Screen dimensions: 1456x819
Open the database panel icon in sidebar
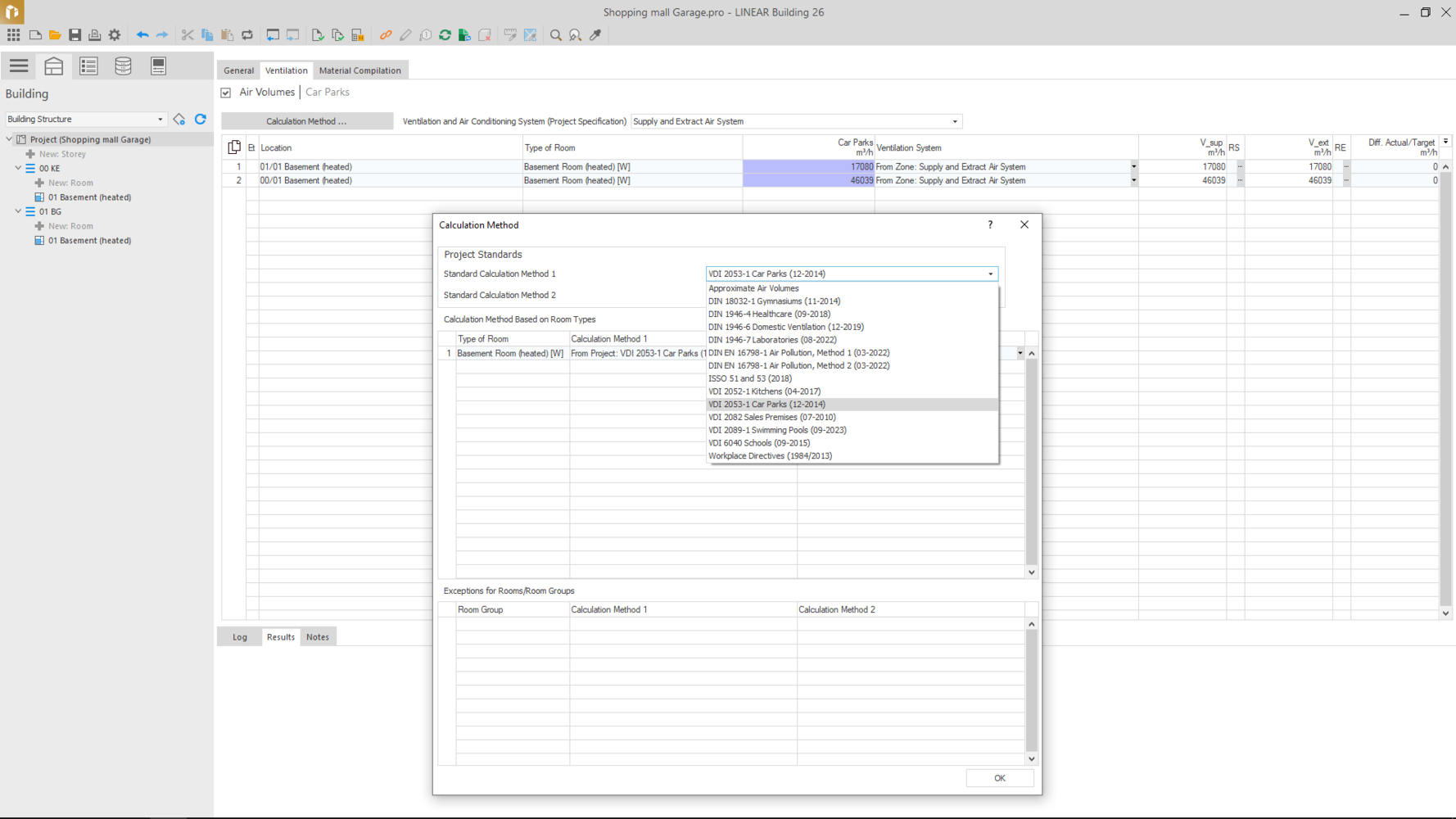(x=123, y=66)
